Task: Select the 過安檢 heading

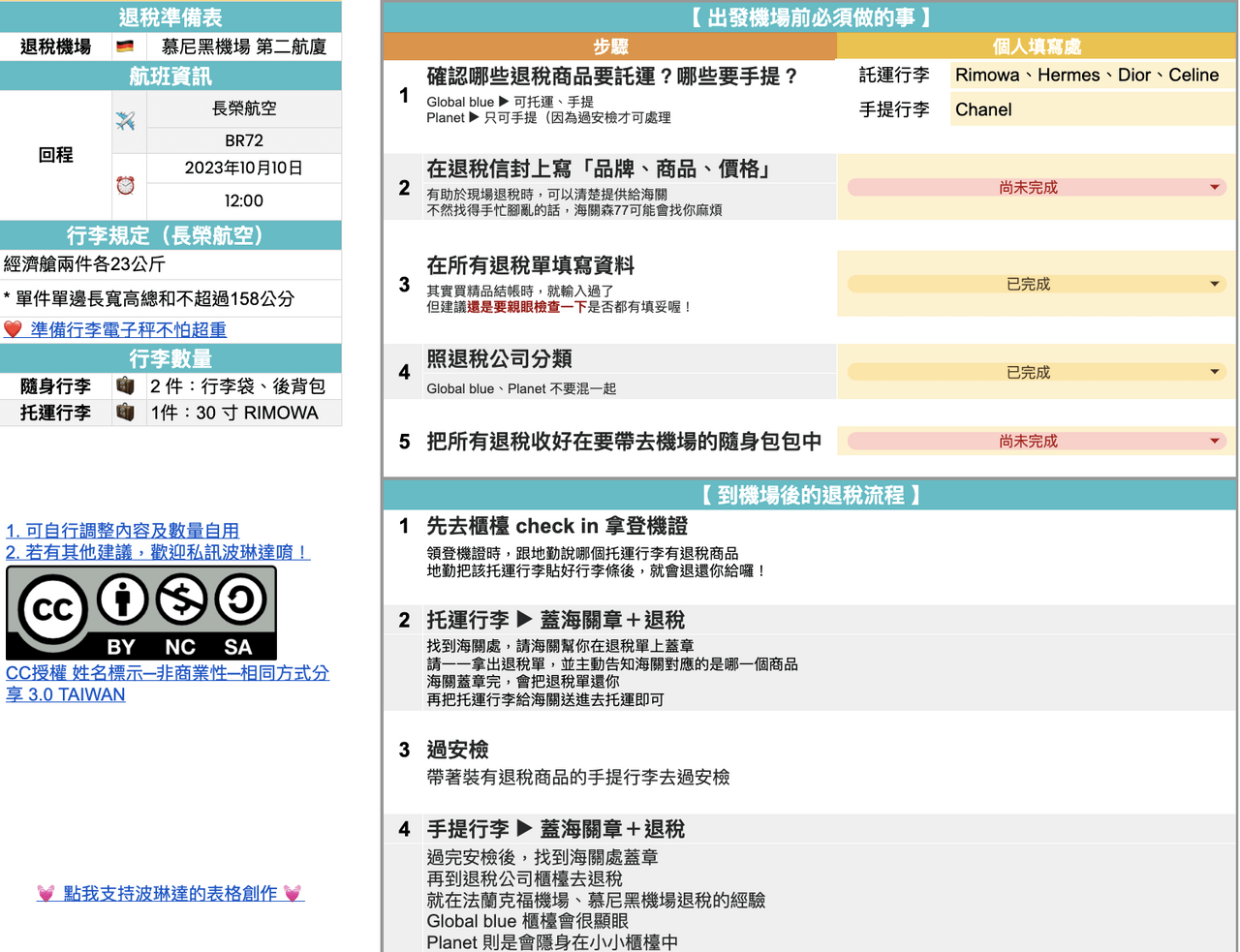Action: 457,750
